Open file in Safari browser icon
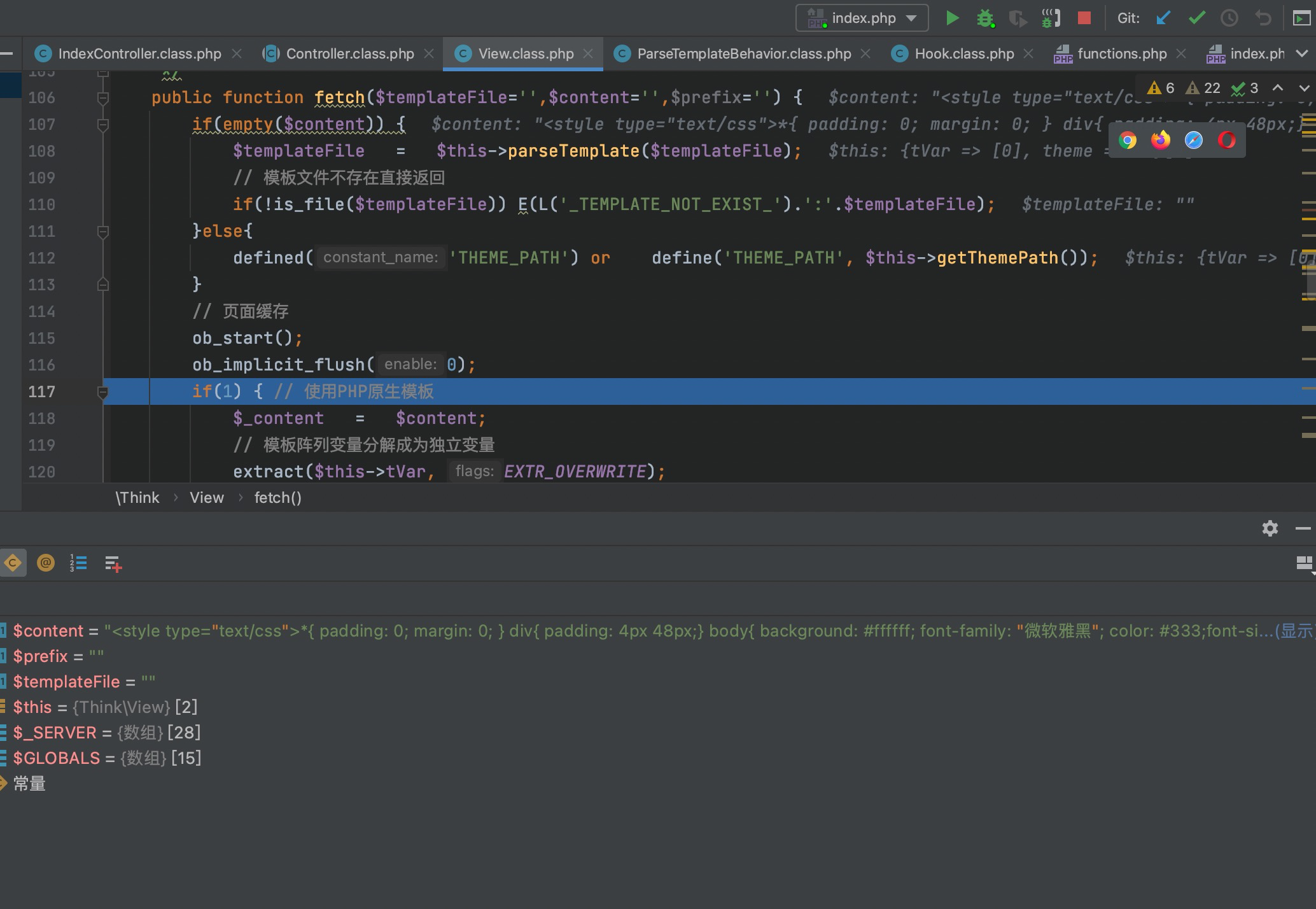Image resolution: width=1316 pixels, height=909 pixels. [1194, 140]
